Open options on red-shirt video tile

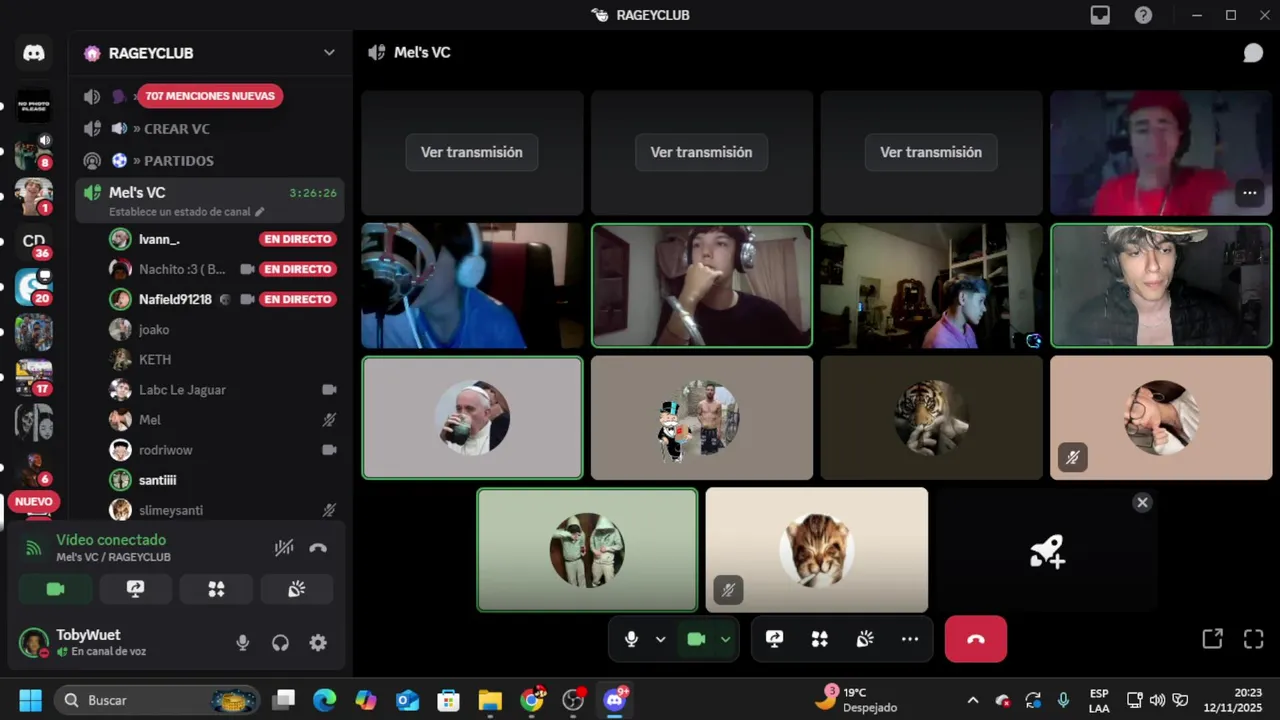tap(1249, 193)
